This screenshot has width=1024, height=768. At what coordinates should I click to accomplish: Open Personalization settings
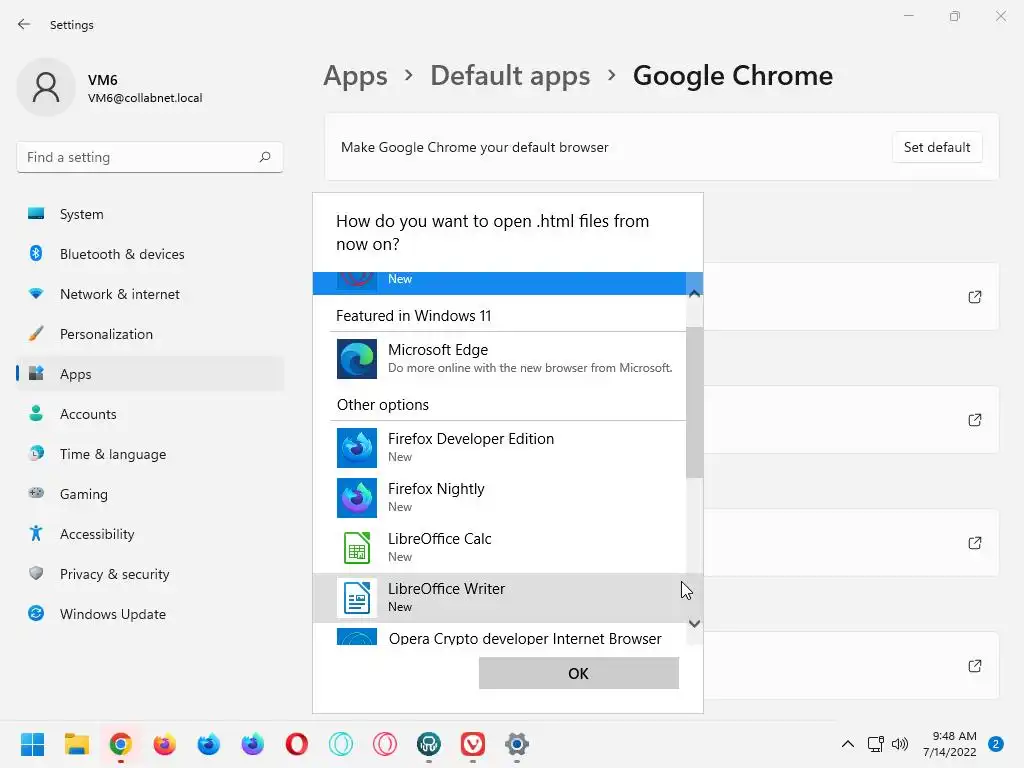pos(150,334)
